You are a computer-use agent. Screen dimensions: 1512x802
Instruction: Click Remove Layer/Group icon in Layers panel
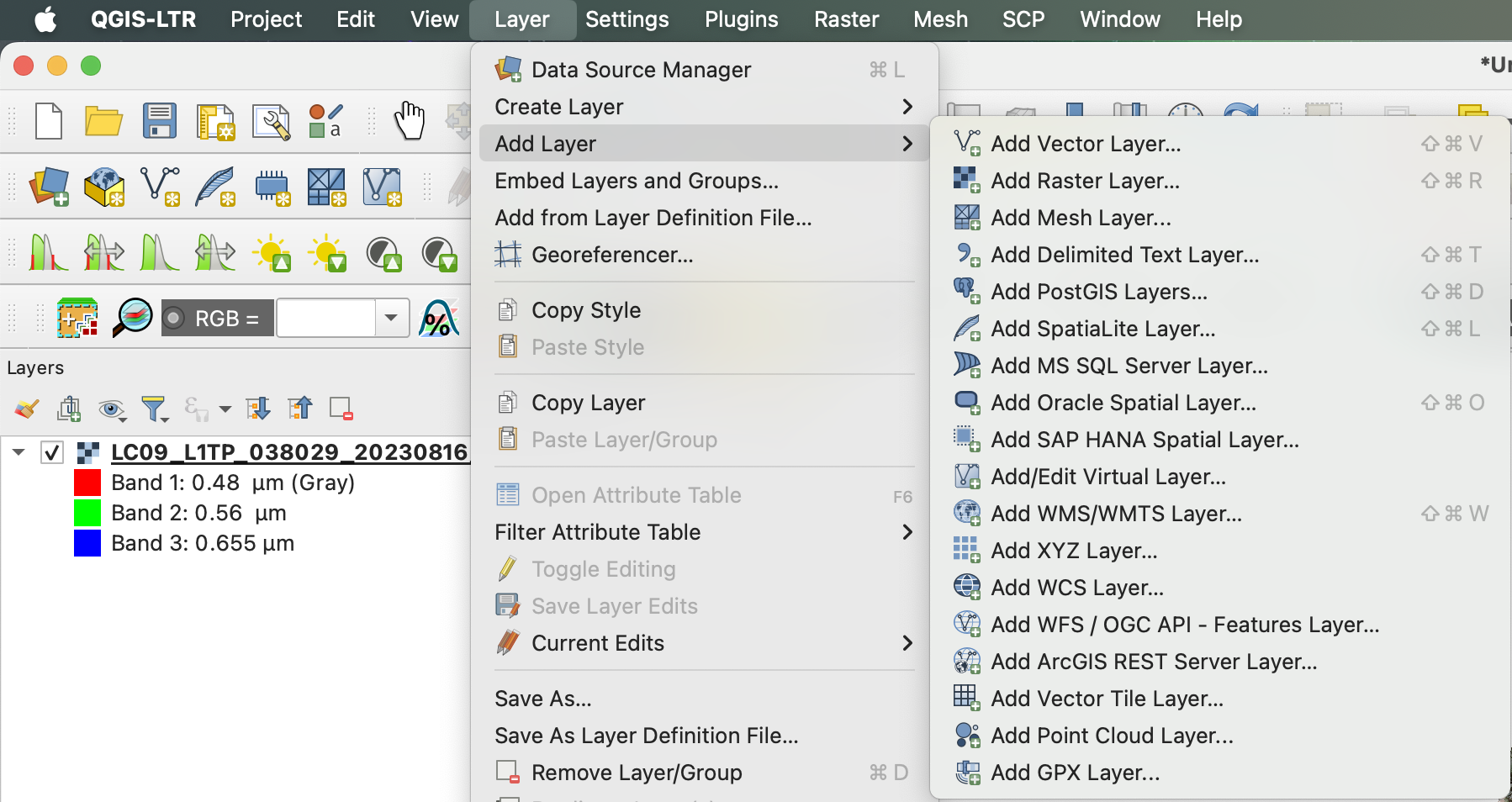(341, 409)
